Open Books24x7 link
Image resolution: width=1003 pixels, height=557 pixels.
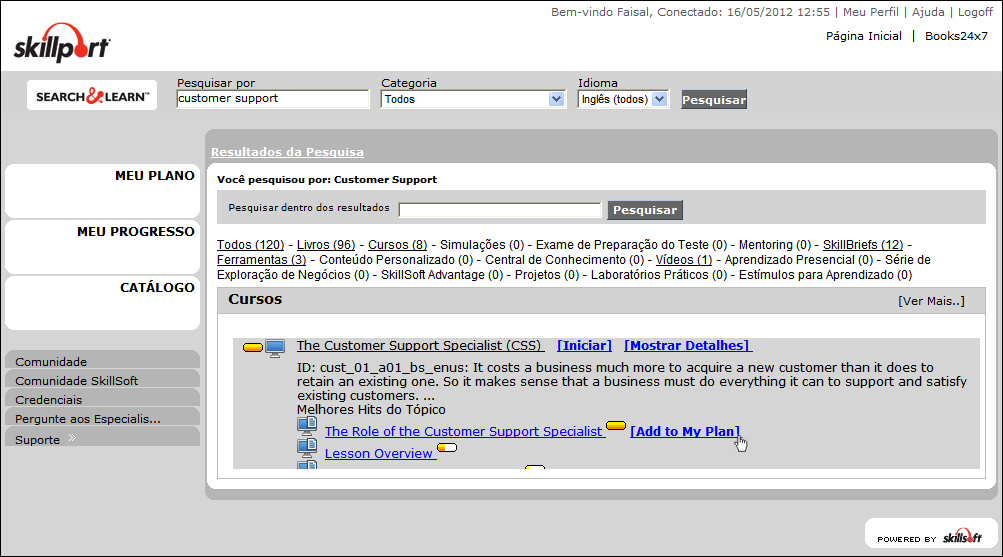[x=956, y=36]
